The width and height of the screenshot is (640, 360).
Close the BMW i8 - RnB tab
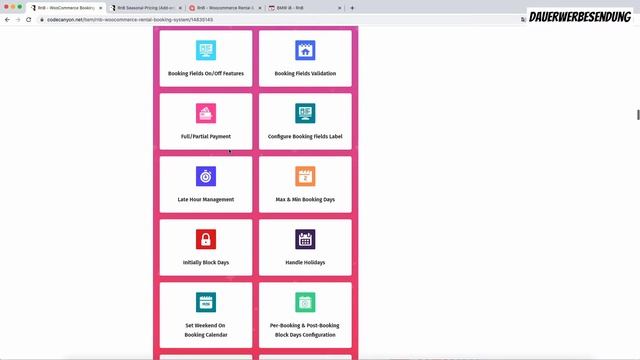[x=339, y=8]
